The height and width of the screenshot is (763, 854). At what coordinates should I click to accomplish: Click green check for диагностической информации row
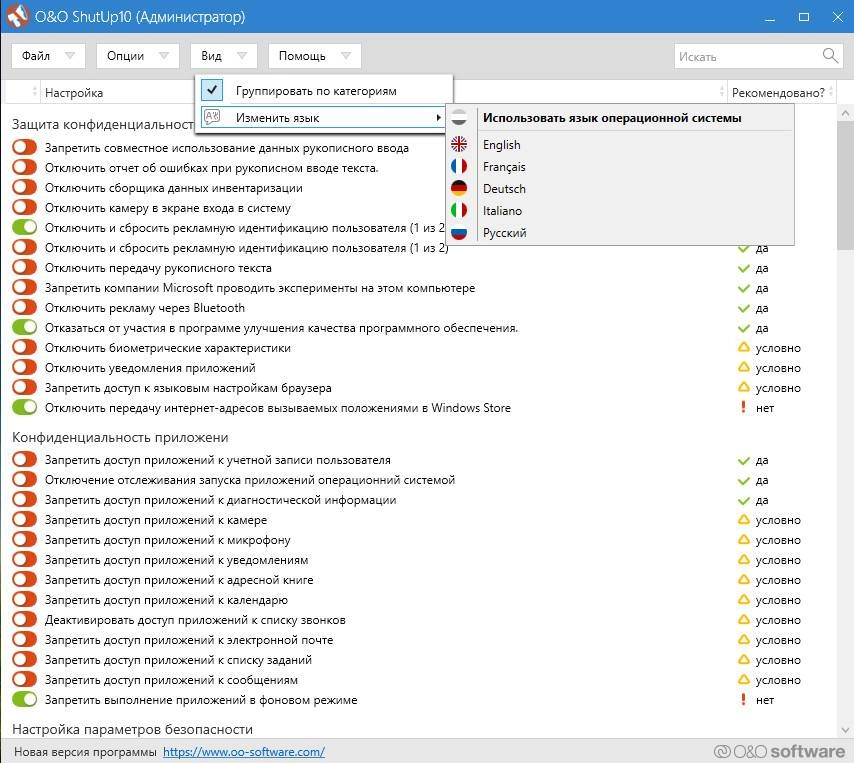click(x=743, y=500)
